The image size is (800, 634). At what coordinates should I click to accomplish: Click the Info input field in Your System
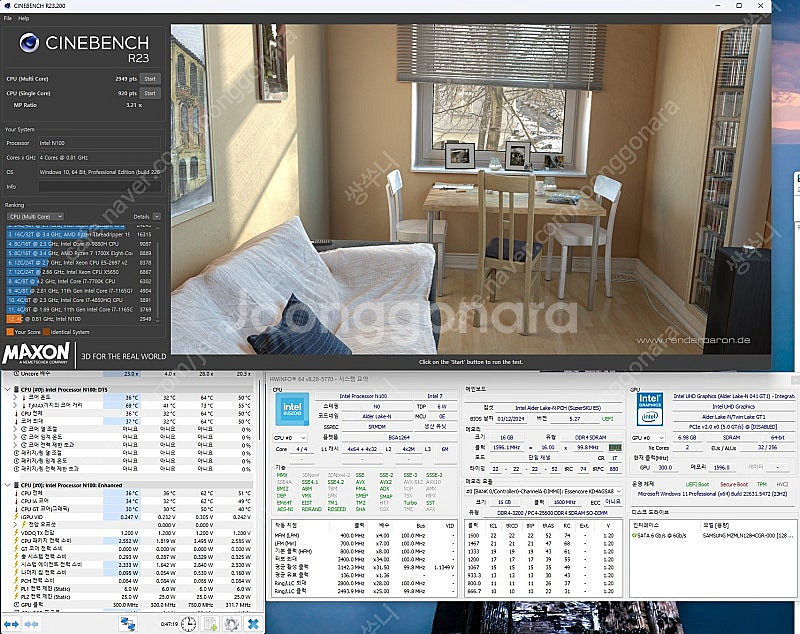click(x=99, y=187)
